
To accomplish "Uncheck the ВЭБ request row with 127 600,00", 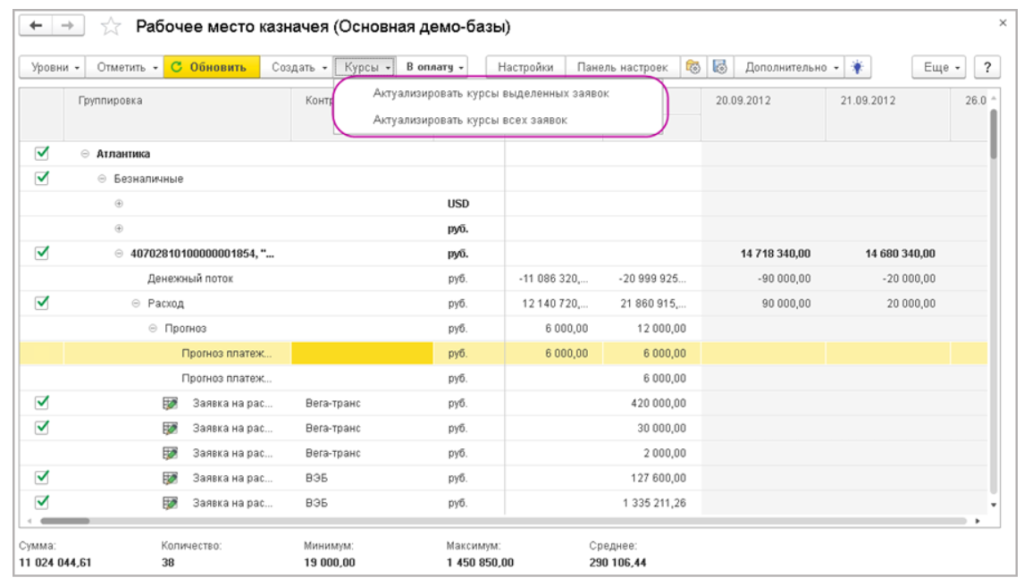I will 42,477.
